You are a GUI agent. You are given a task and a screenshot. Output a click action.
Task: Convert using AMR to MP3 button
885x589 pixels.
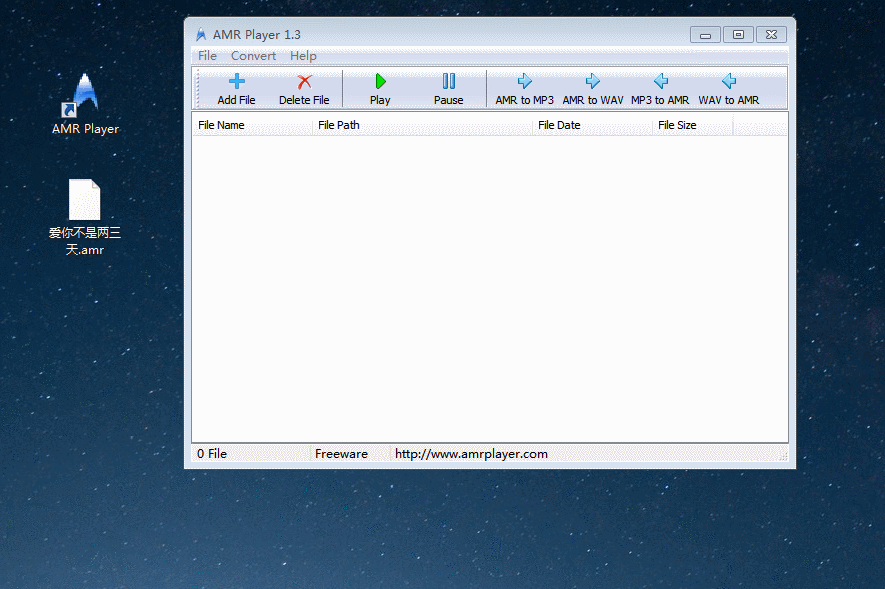click(524, 89)
